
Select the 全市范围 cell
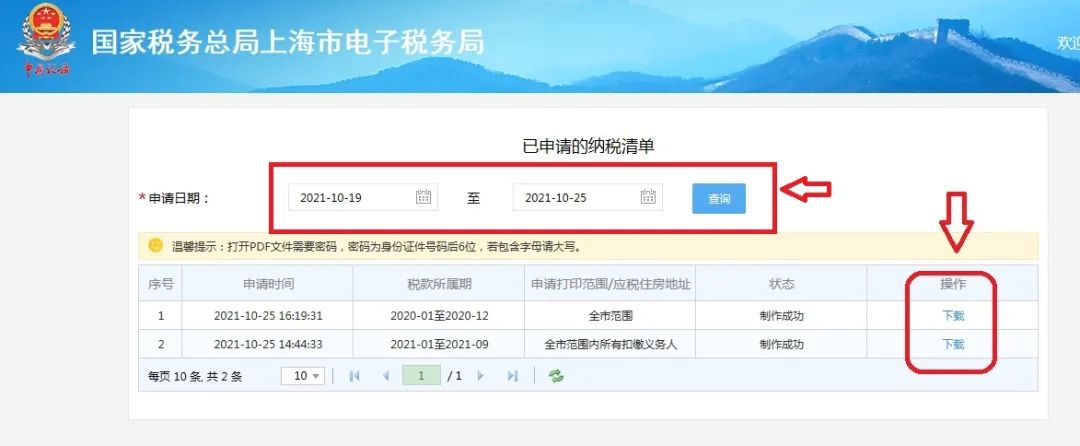point(610,316)
